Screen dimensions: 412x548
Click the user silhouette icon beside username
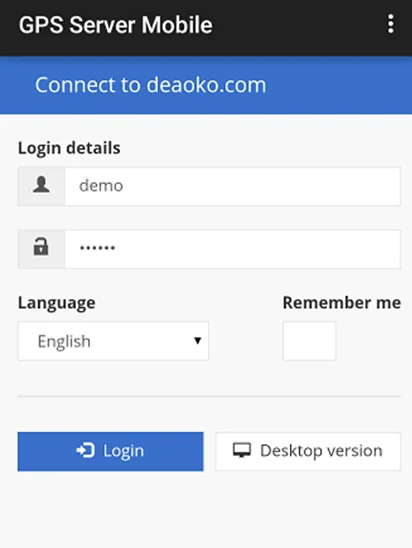click(x=41, y=185)
